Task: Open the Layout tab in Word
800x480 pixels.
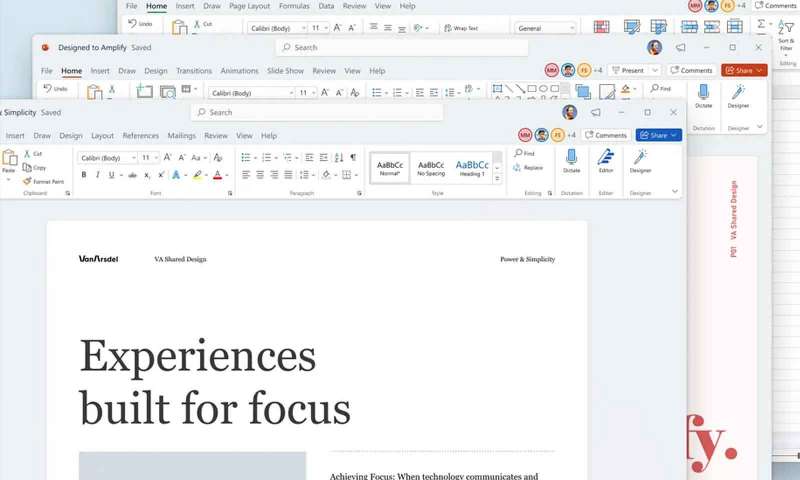Action: [103, 136]
